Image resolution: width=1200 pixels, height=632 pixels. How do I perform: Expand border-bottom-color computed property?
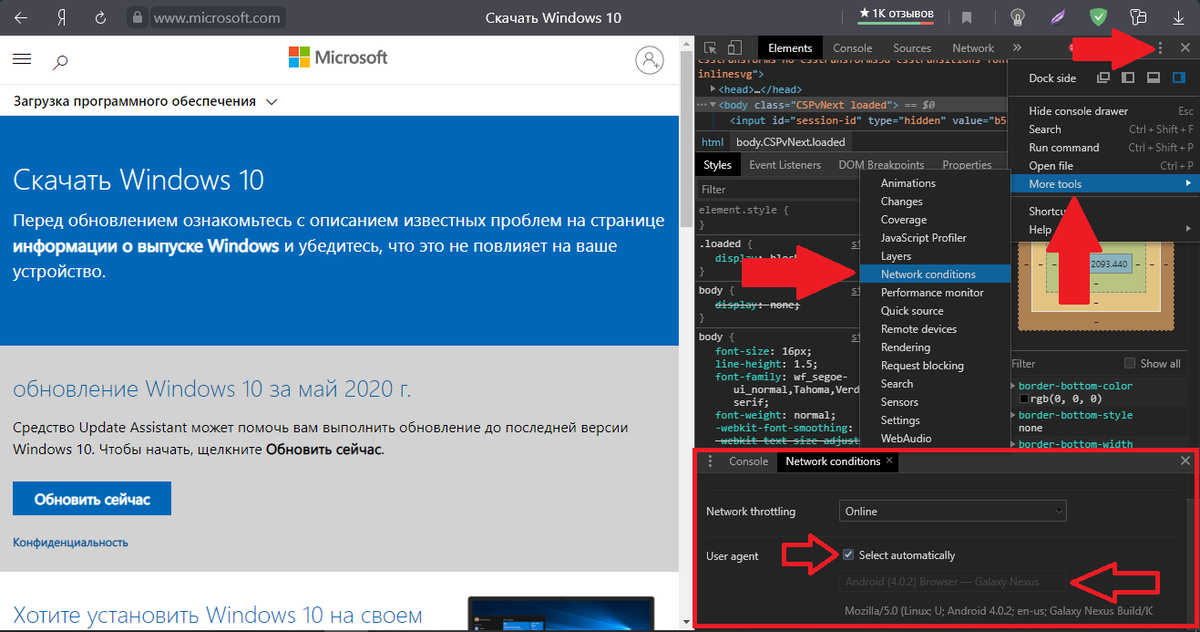pos(1014,386)
